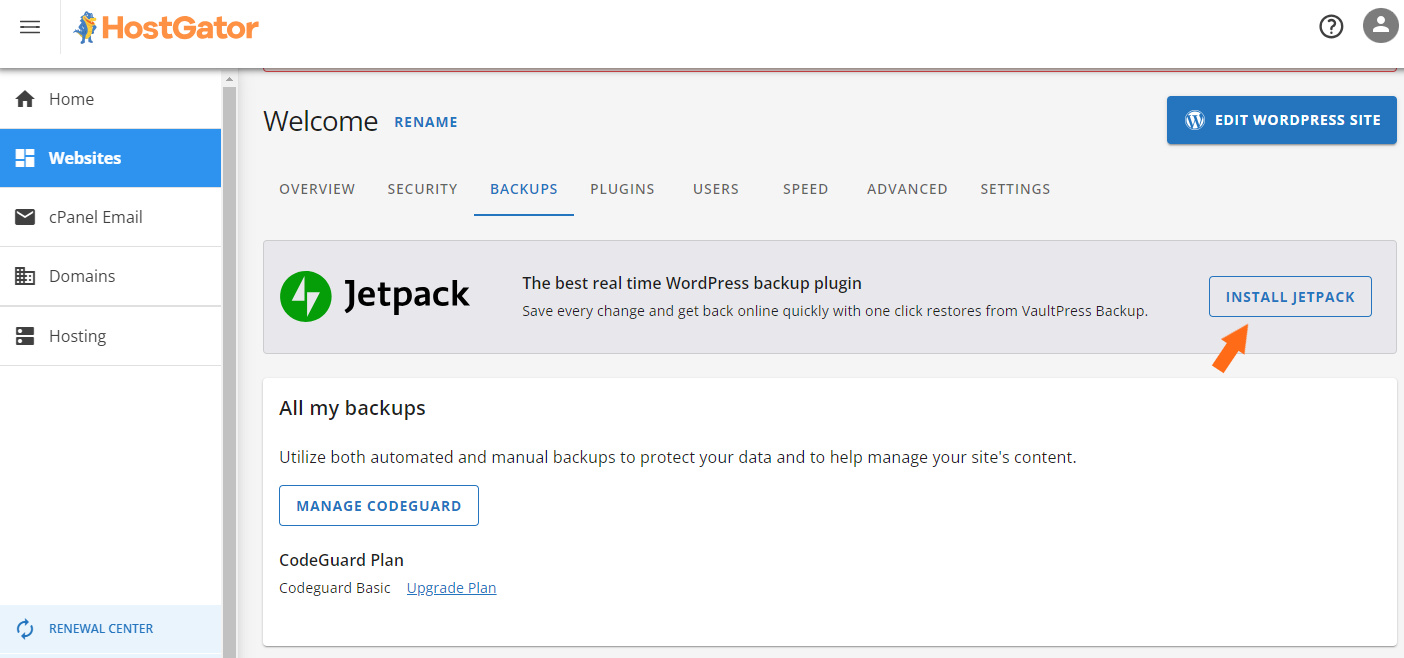This screenshot has height=658, width=1404.
Task: Open the help question mark icon
Action: click(x=1331, y=26)
